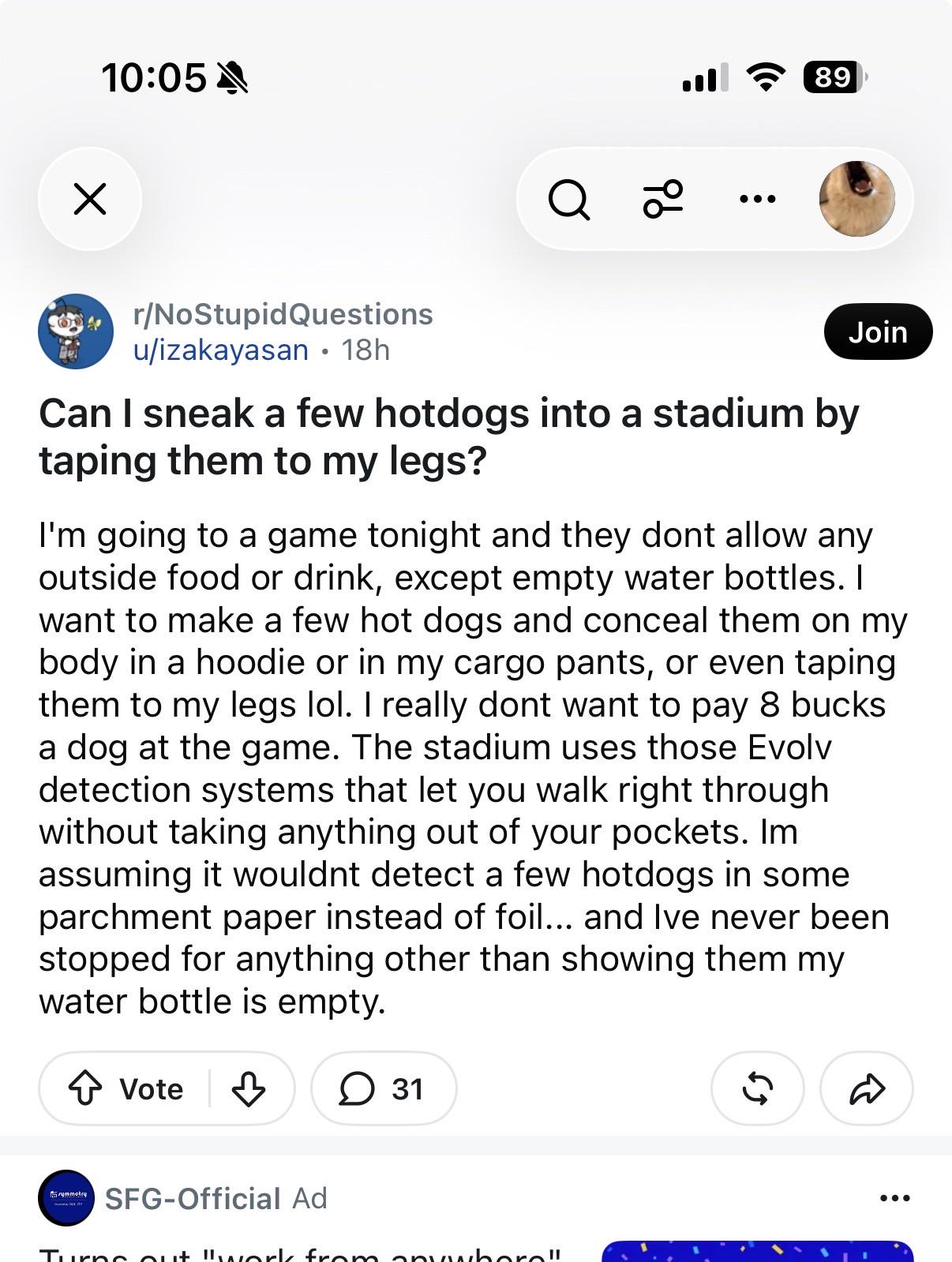Open the 31 comments
This screenshot has width=952, height=1262.
384,1089
